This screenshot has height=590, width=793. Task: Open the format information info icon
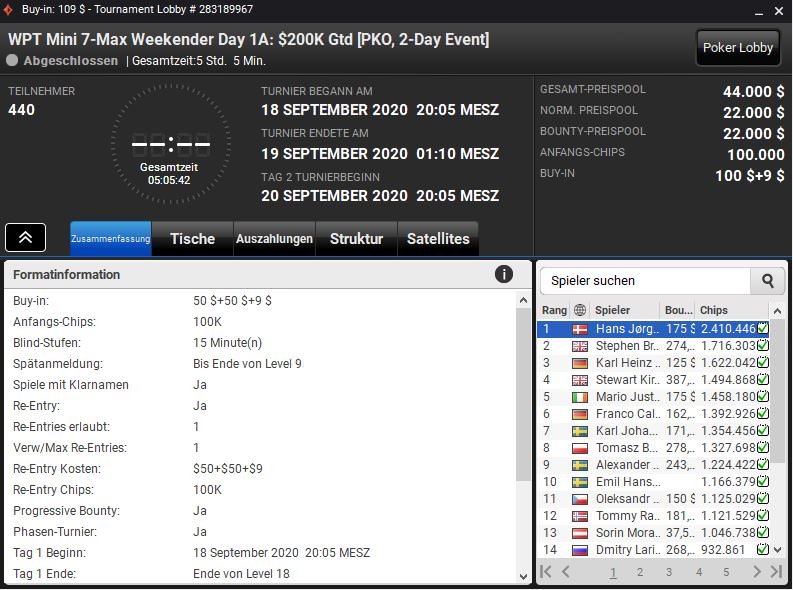click(504, 274)
